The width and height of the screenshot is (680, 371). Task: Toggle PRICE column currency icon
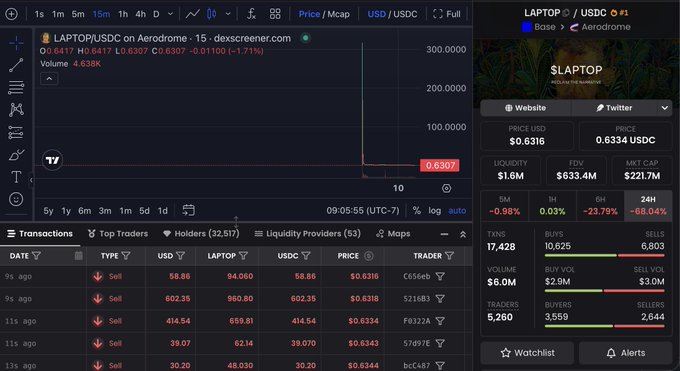coord(369,256)
